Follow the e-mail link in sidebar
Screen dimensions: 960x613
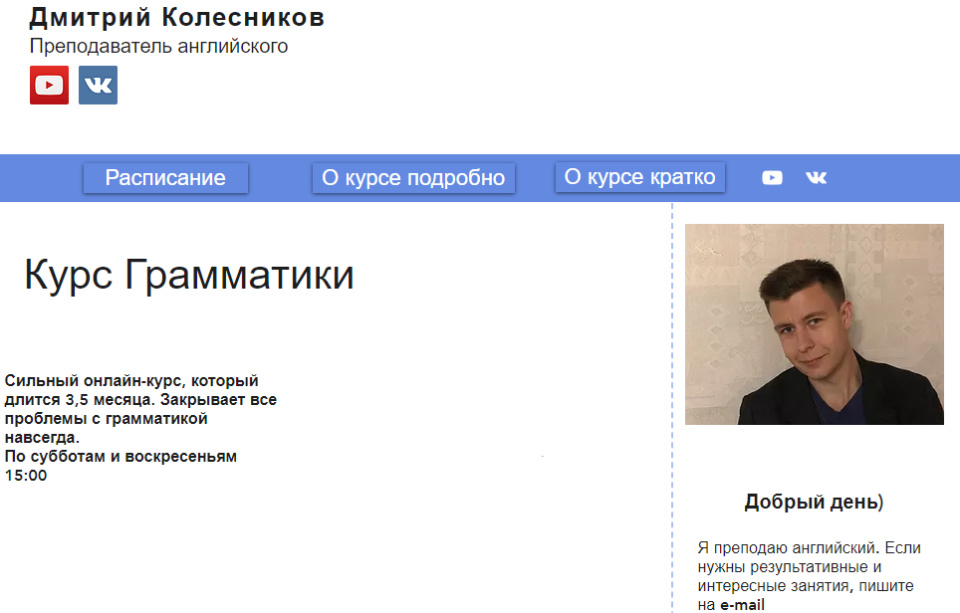coord(742,605)
